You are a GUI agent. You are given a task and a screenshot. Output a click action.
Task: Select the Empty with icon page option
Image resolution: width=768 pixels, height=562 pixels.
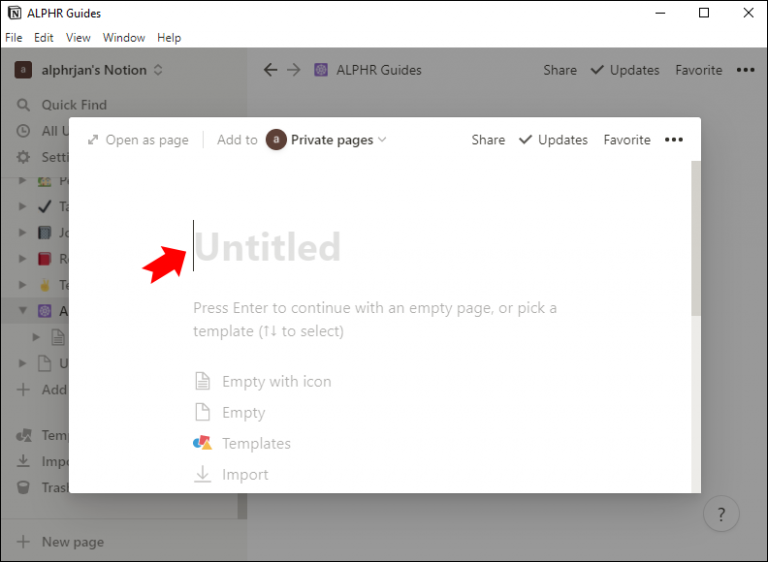coord(263,381)
